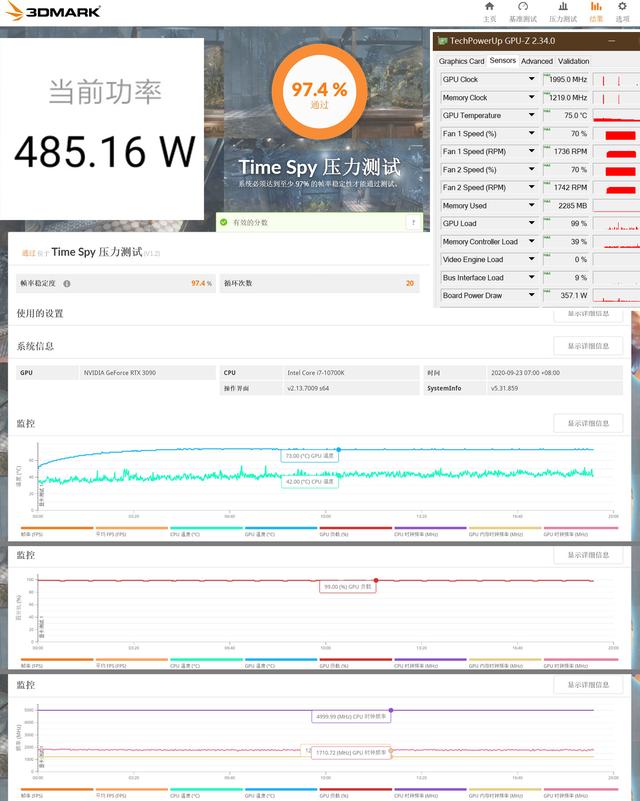Show details for the clock frequency 监控 chart

click(x=588, y=685)
